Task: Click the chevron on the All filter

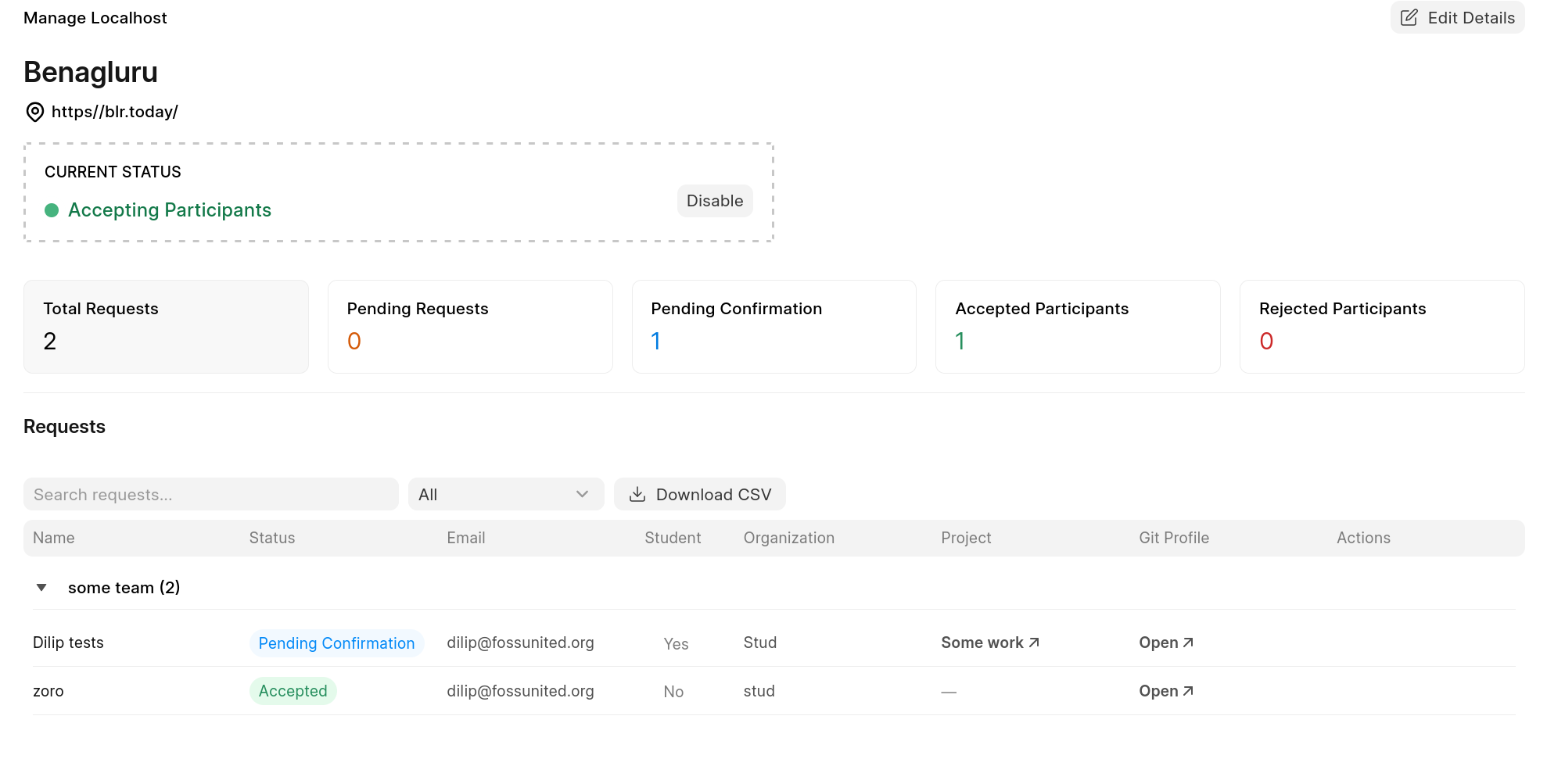Action: tap(582, 494)
